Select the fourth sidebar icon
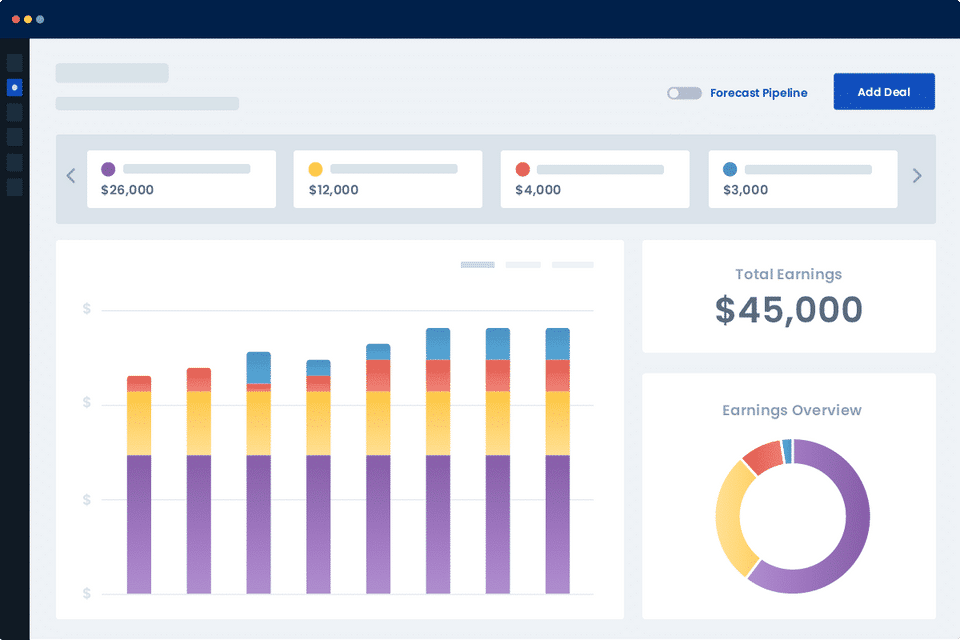The height and width of the screenshot is (640, 960). [15, 137]
